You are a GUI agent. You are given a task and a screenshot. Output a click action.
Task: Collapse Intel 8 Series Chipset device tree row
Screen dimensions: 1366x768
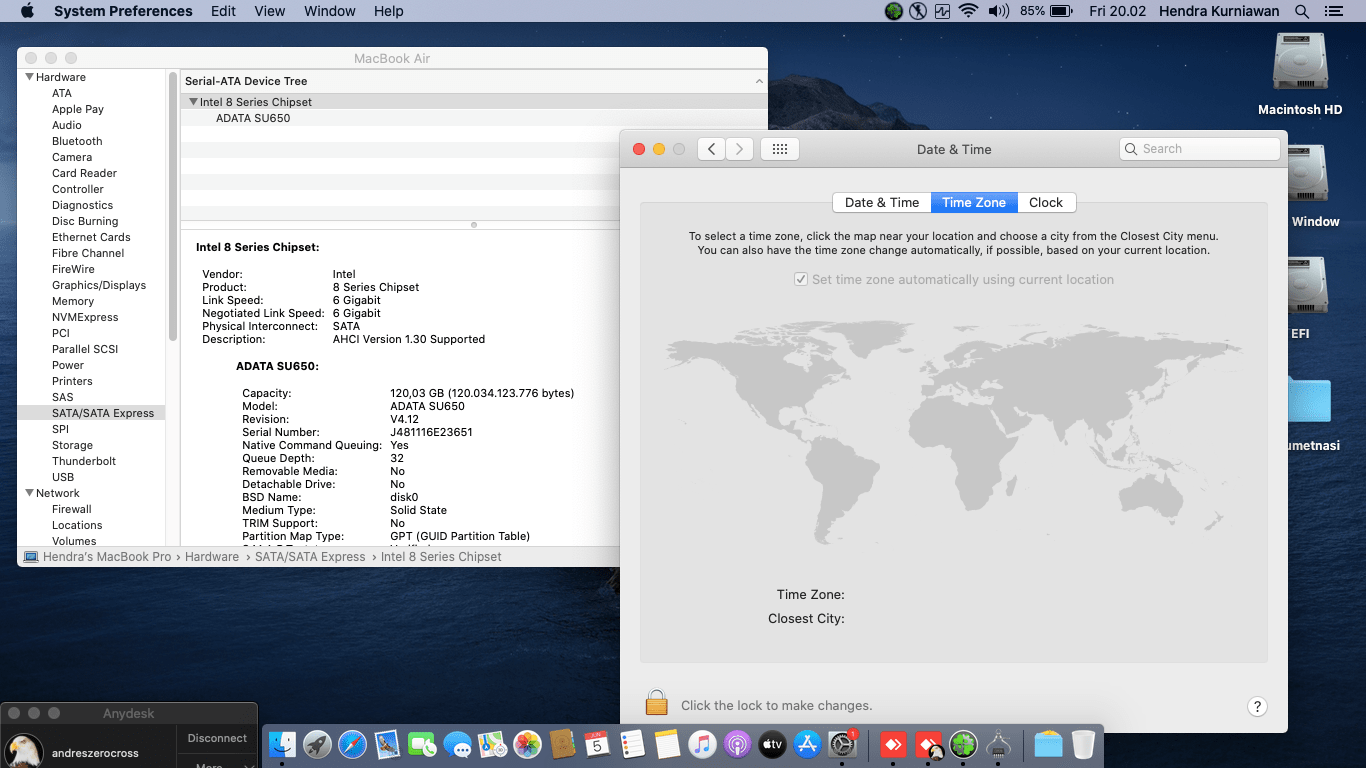coord(193,102)
